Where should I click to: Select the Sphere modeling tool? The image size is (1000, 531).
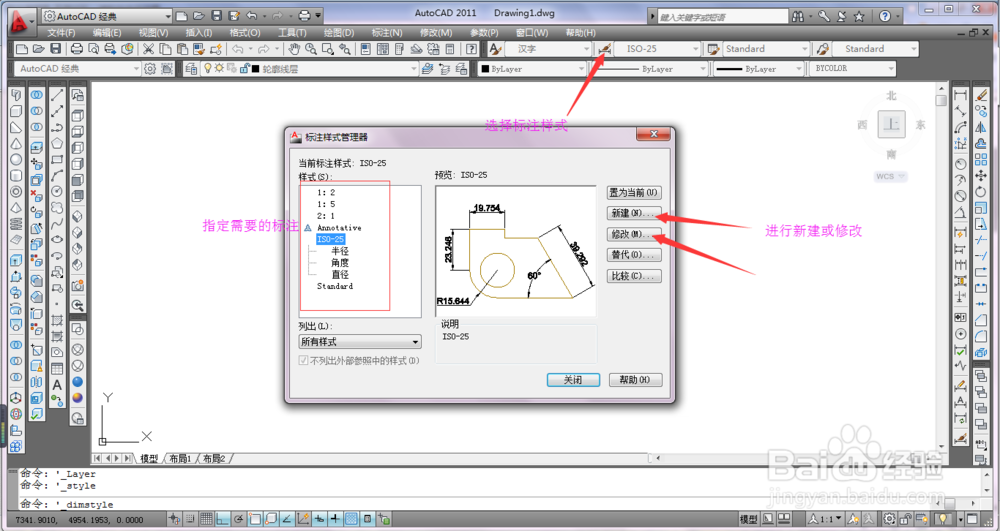click(16, 159)
